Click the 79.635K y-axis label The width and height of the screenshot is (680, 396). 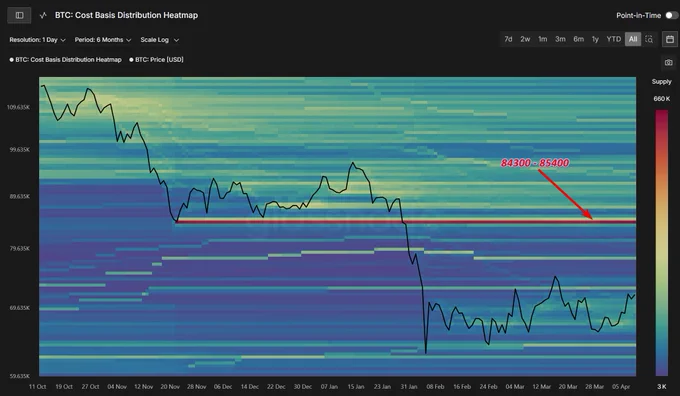pos(20,249)
